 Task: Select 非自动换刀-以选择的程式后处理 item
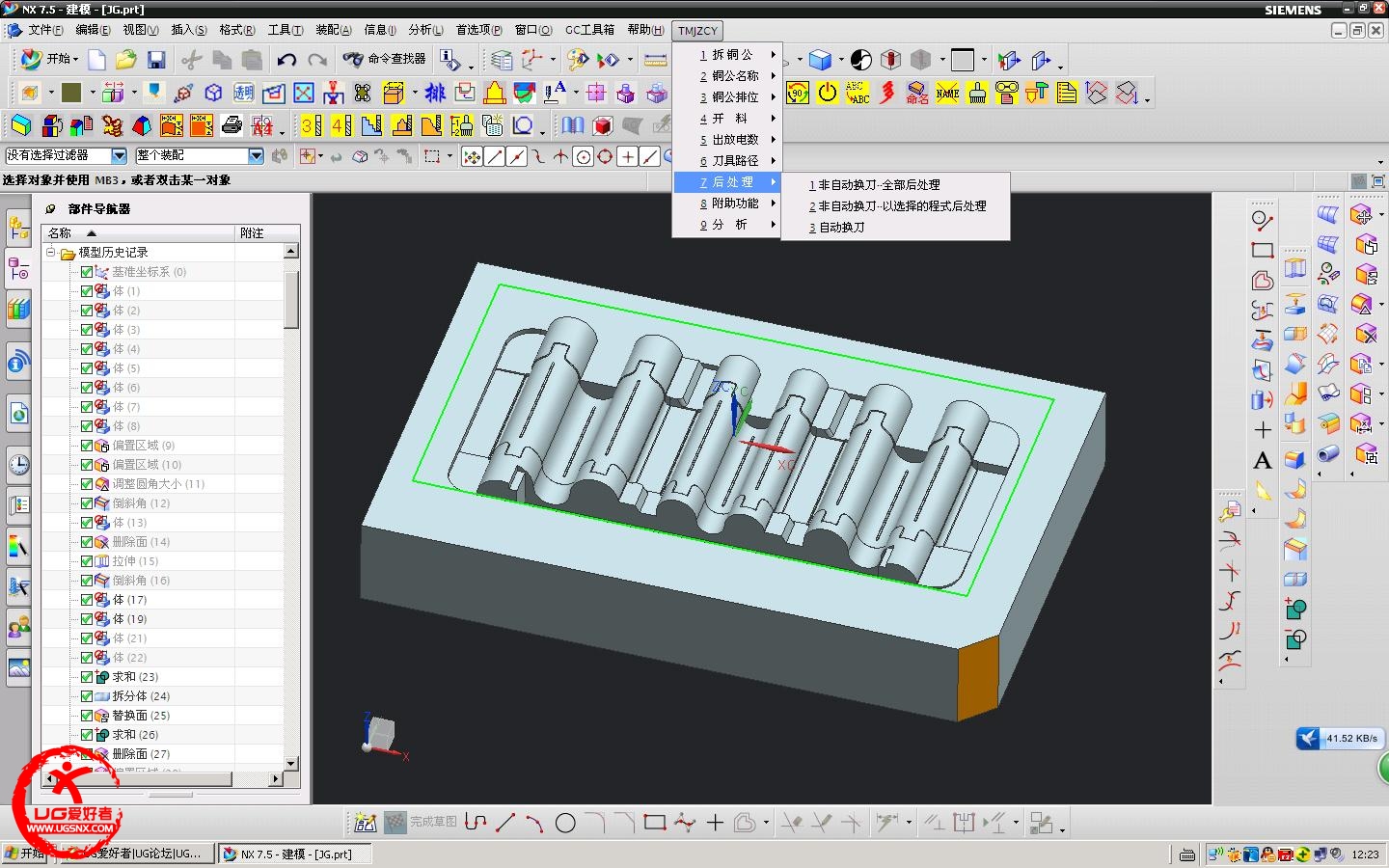895,205
